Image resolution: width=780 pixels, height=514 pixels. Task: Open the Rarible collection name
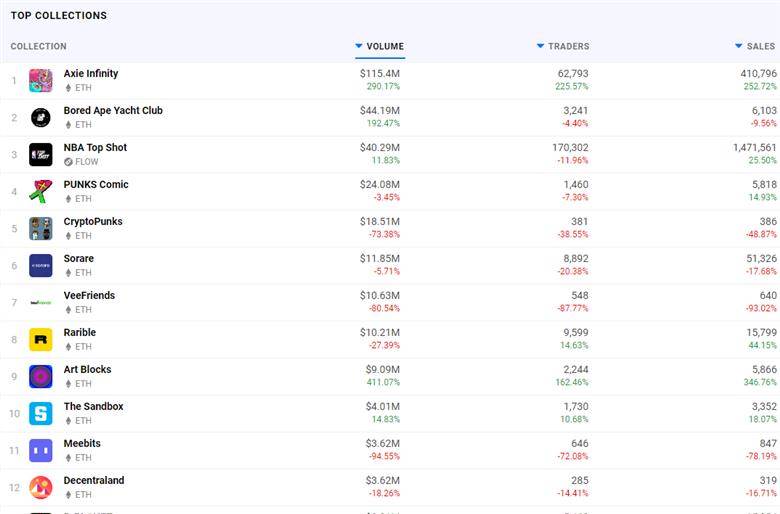tap(80, 332)
